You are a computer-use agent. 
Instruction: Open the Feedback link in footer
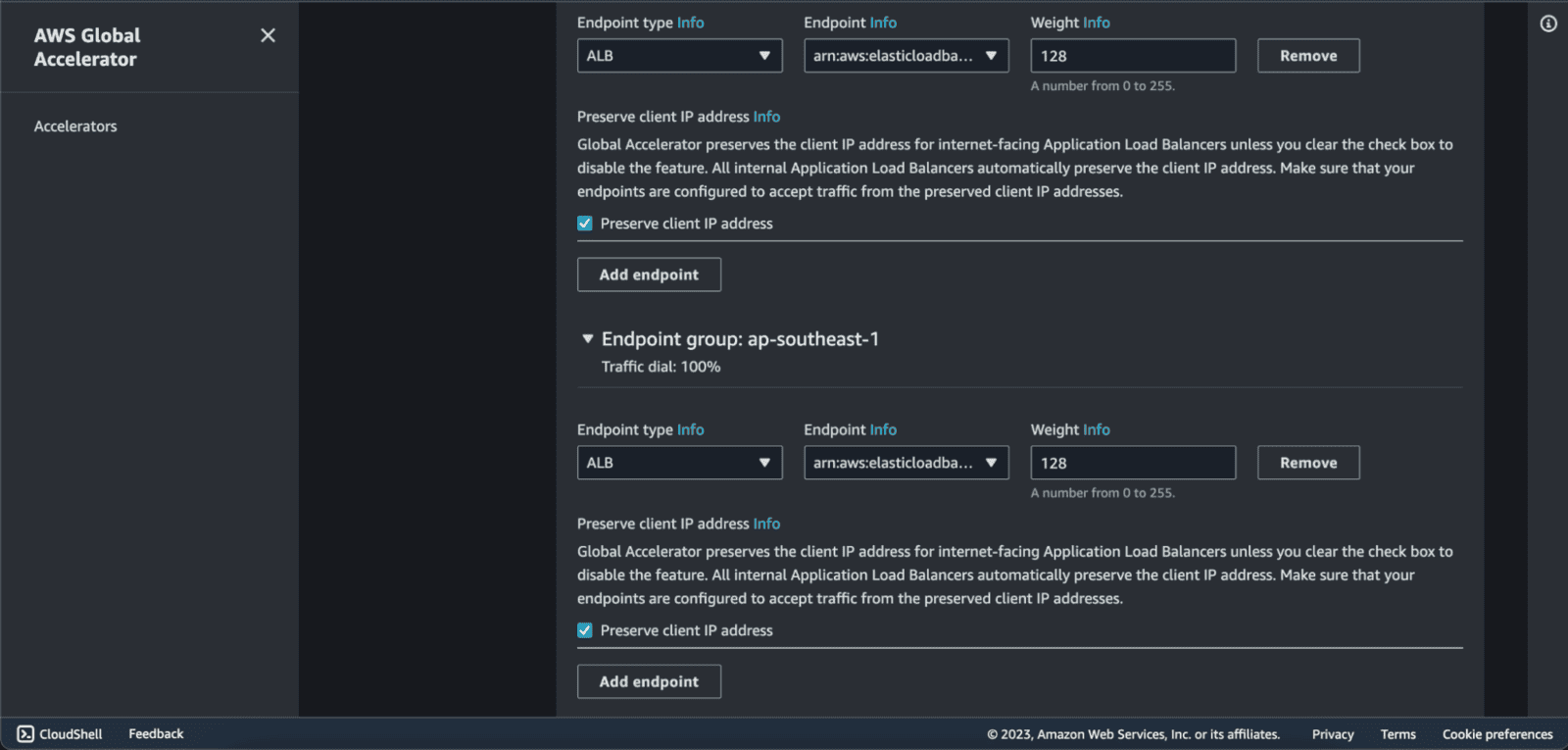(x=156, y=733)
